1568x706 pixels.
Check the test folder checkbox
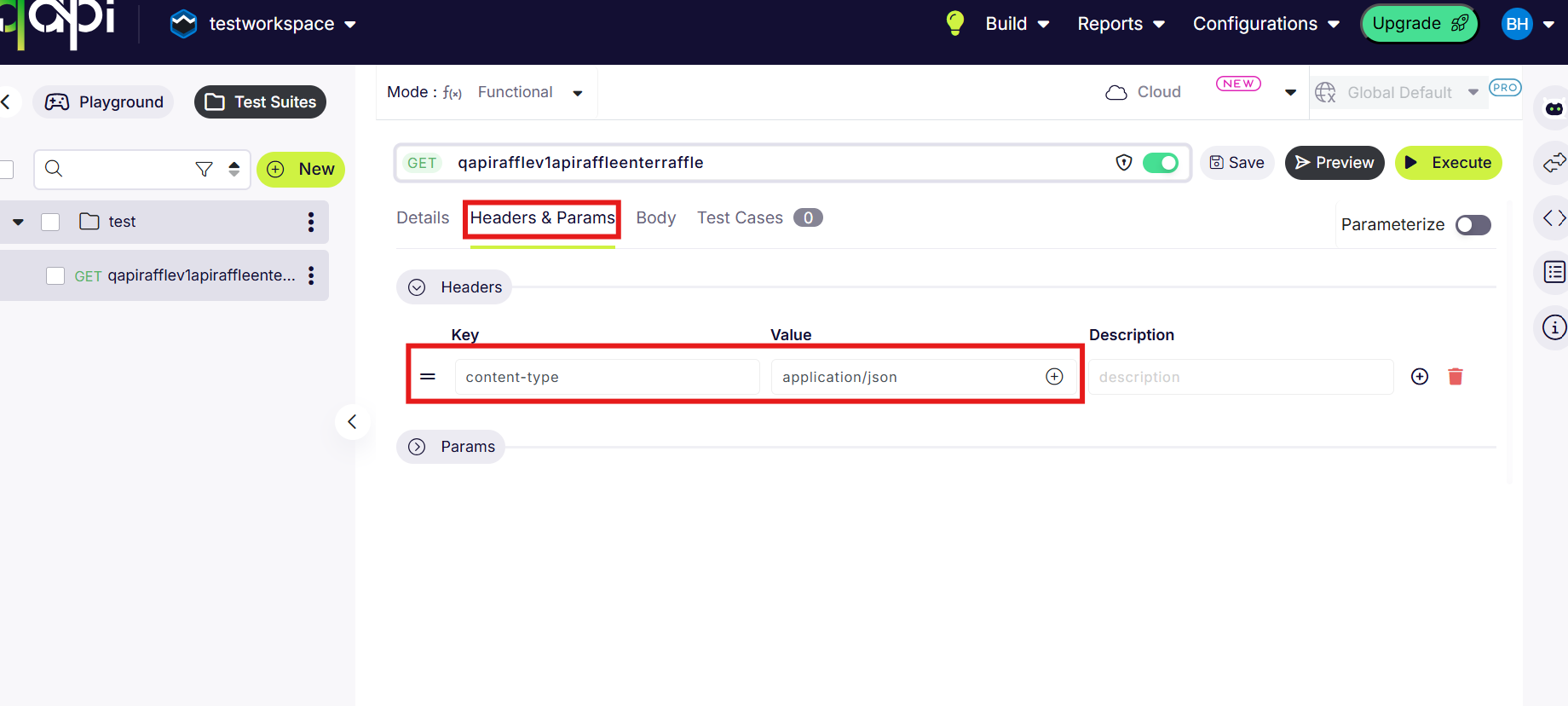(50, 222)
